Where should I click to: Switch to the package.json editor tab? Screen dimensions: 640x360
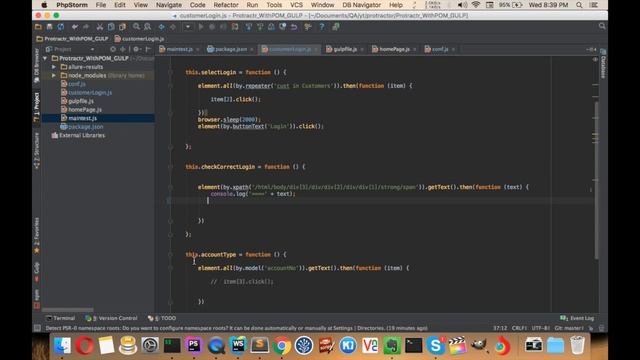pos(231,49)
